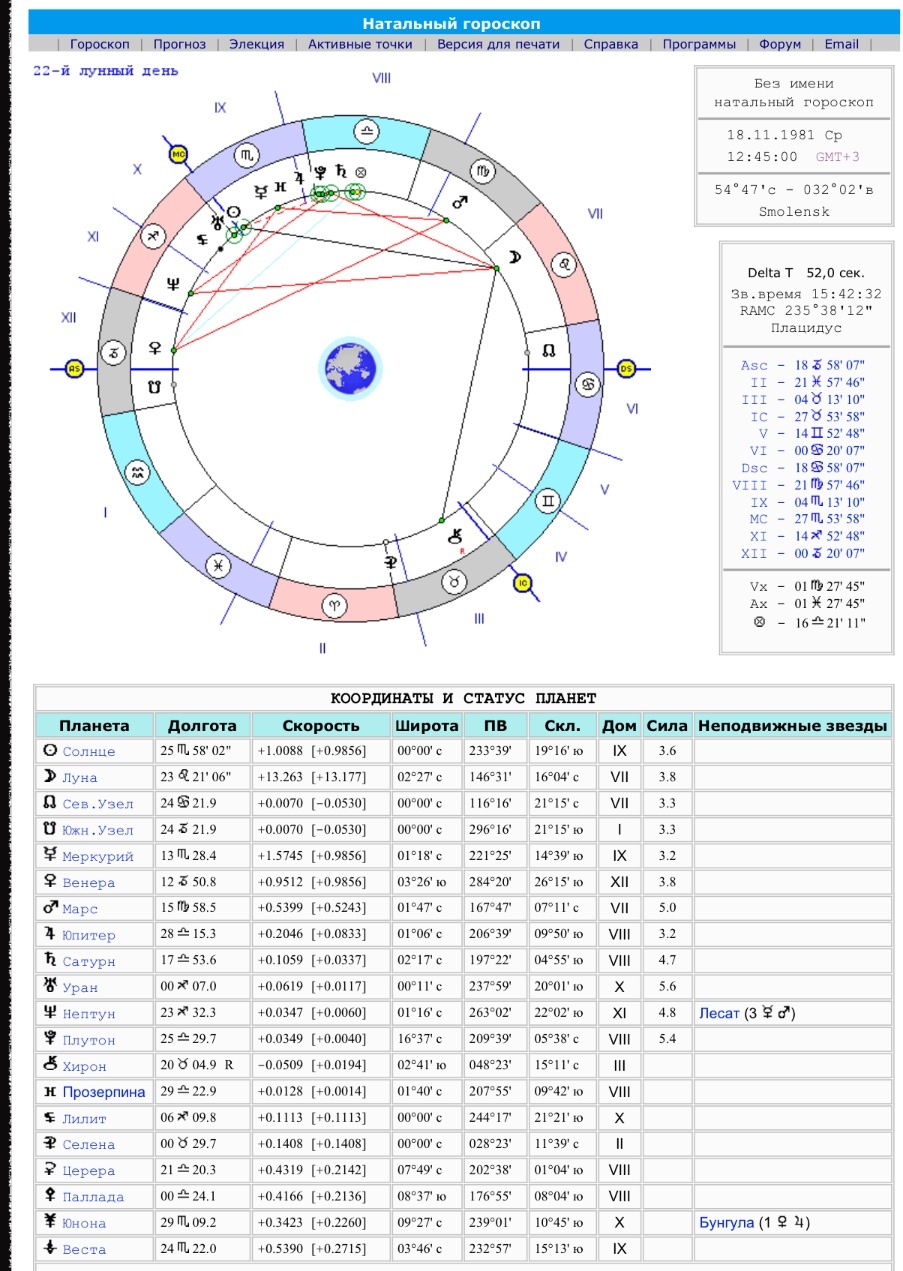Open the Хирон link in the table
The height and width of the screenshot is (1271, 903).
point(84,1067)
